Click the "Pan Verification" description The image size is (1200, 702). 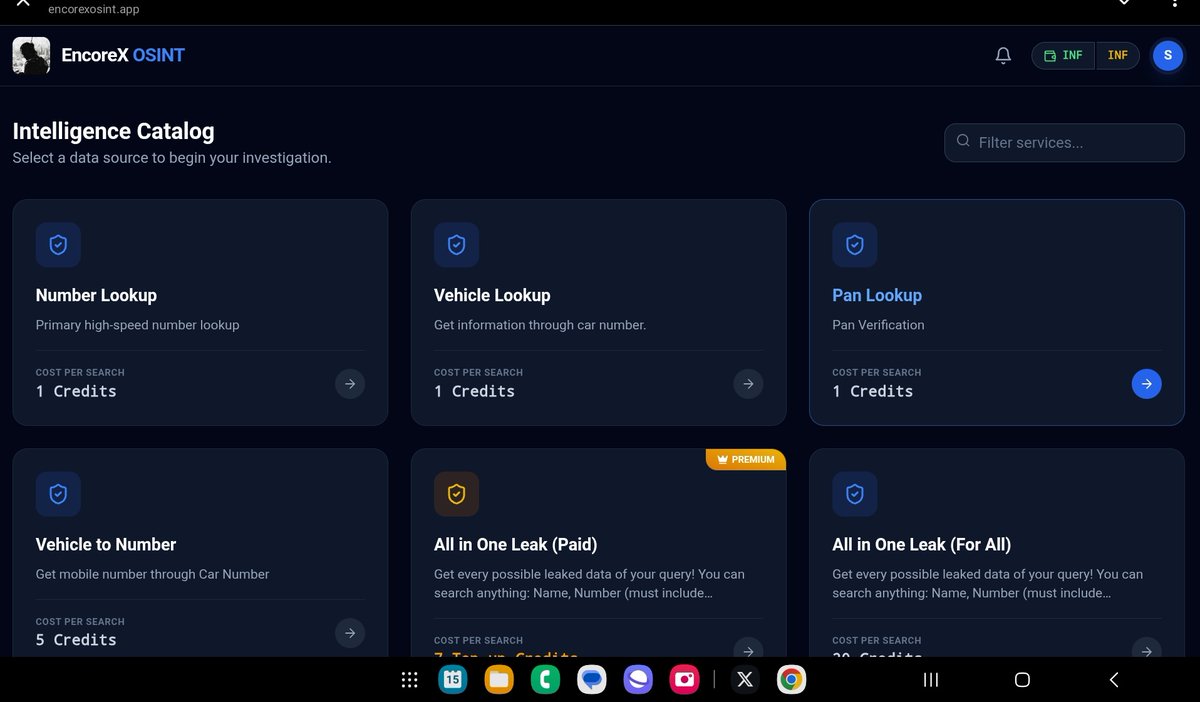point(878,325)
